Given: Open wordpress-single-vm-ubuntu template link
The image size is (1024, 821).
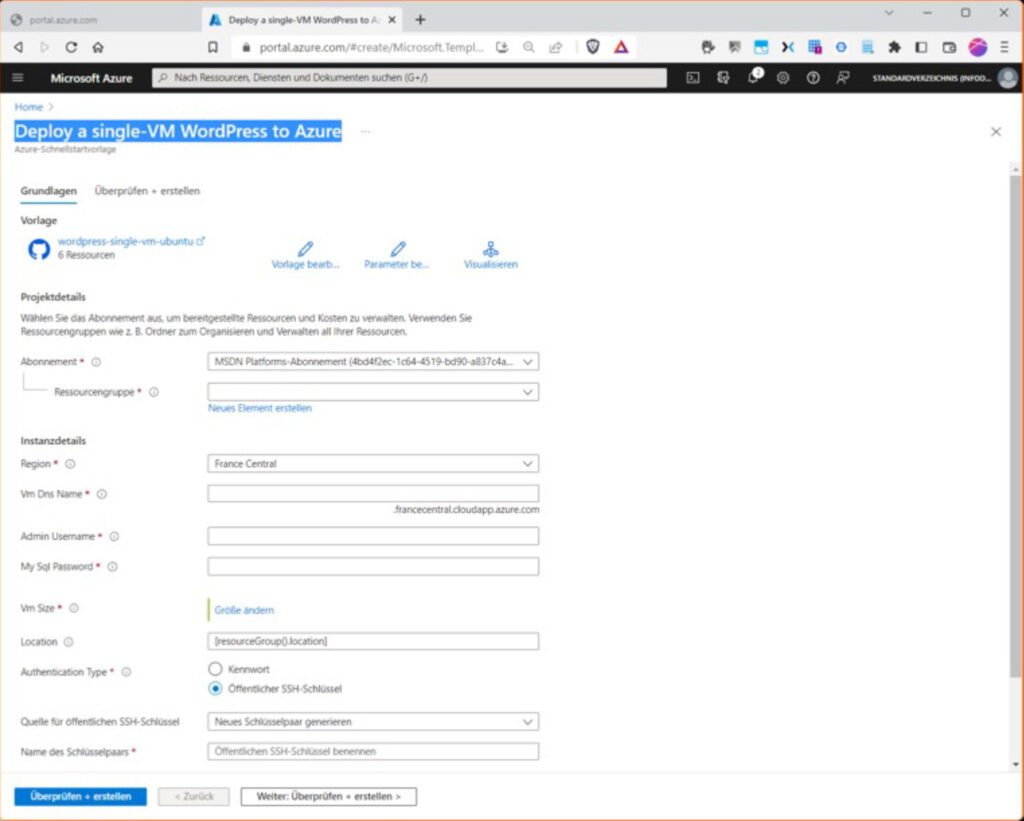Looking at the screenshot, I should pos(131,242).
